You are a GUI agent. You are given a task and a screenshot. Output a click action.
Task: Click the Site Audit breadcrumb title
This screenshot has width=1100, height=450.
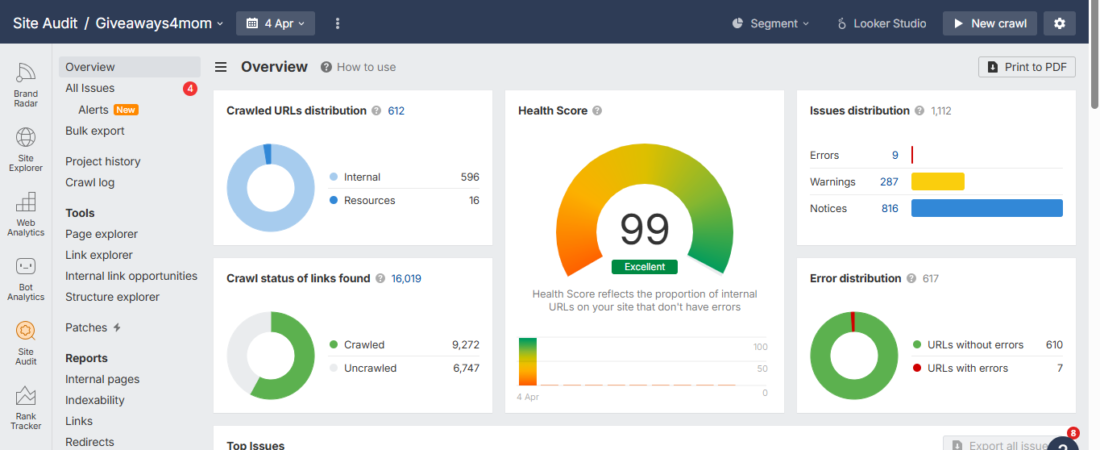pos(45,23)
